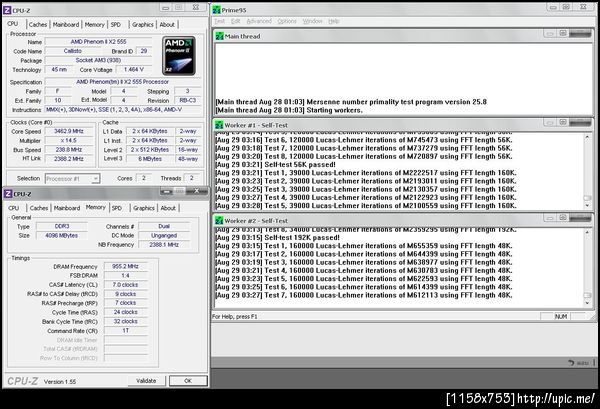Click the 'Self-test 192K passed!' log line

[277, 238]
